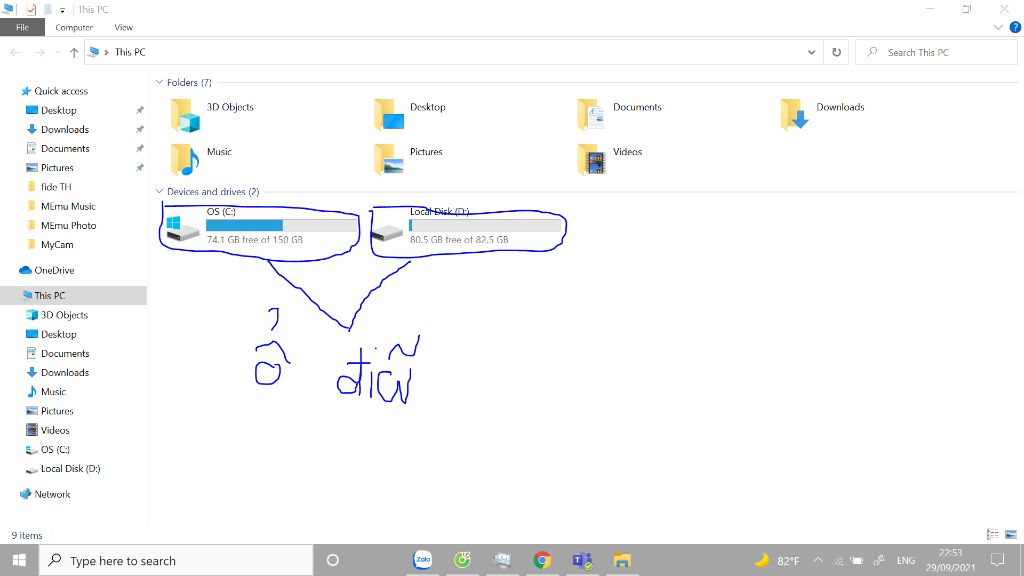This screenshot has width=1024, height=576.
Task: Select 3D Objects under This PC sidebar
Action: 64,315
